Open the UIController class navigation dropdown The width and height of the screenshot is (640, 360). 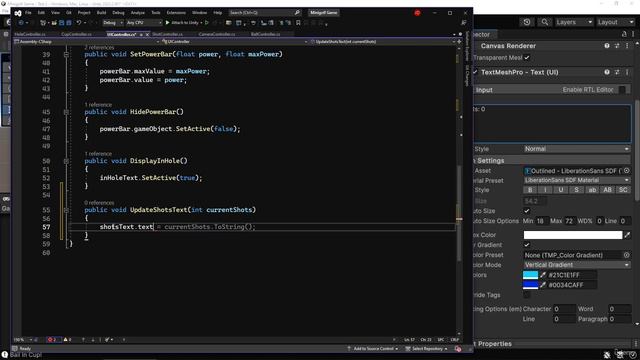(235, 42)
